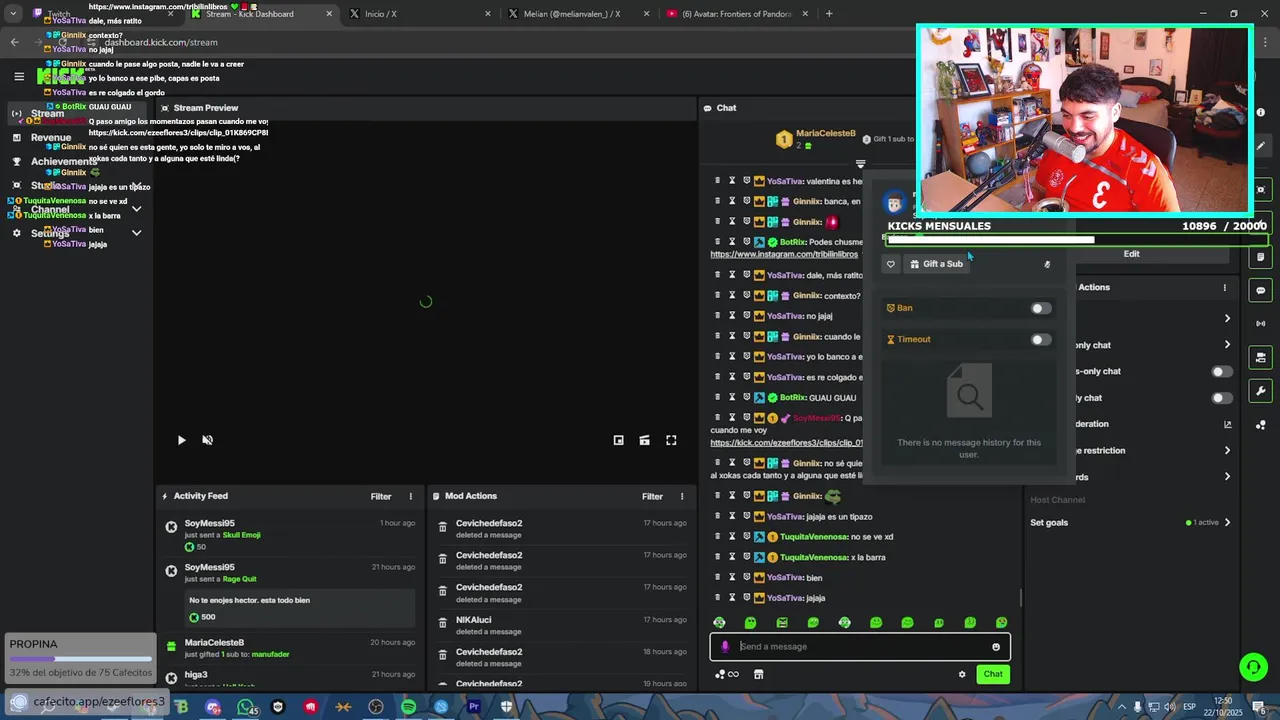Expand Channel section in sidebar
Screen dimensions: 1280x720
tap(137, 209)
